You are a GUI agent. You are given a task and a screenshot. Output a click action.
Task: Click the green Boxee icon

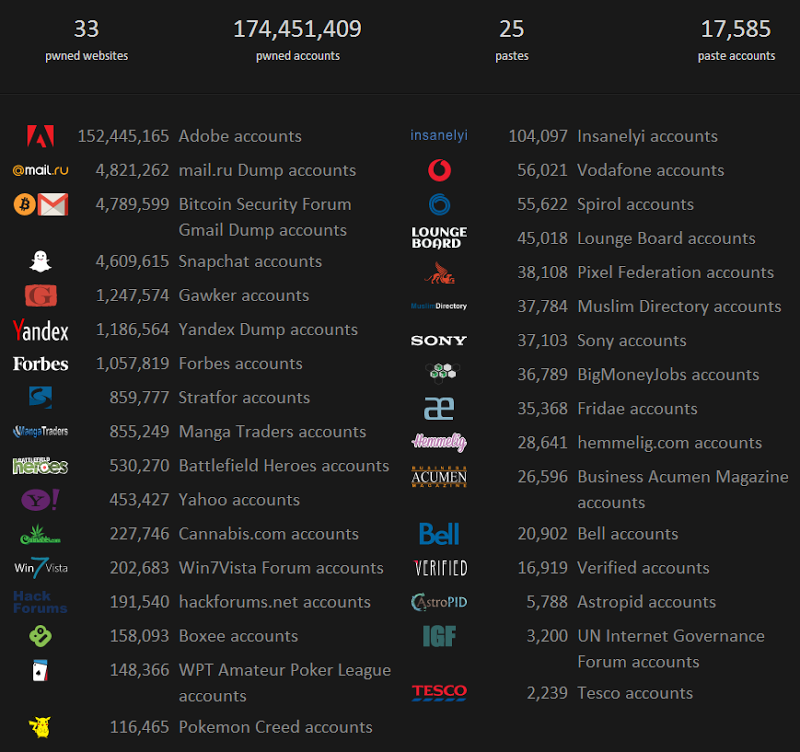pos(40,636)
